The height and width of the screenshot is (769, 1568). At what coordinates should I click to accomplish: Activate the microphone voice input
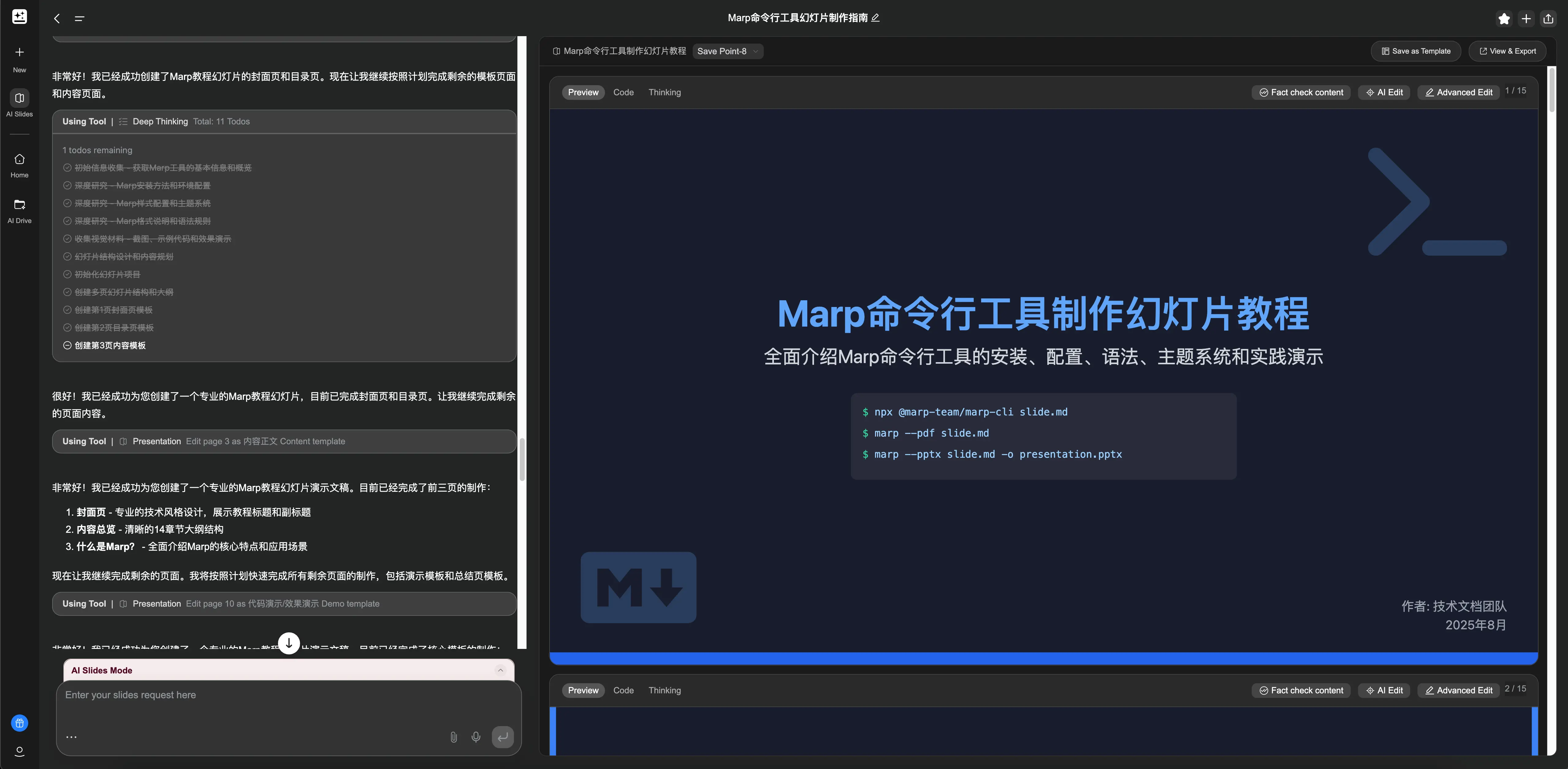pyautogui.click(x=476, y=737)
